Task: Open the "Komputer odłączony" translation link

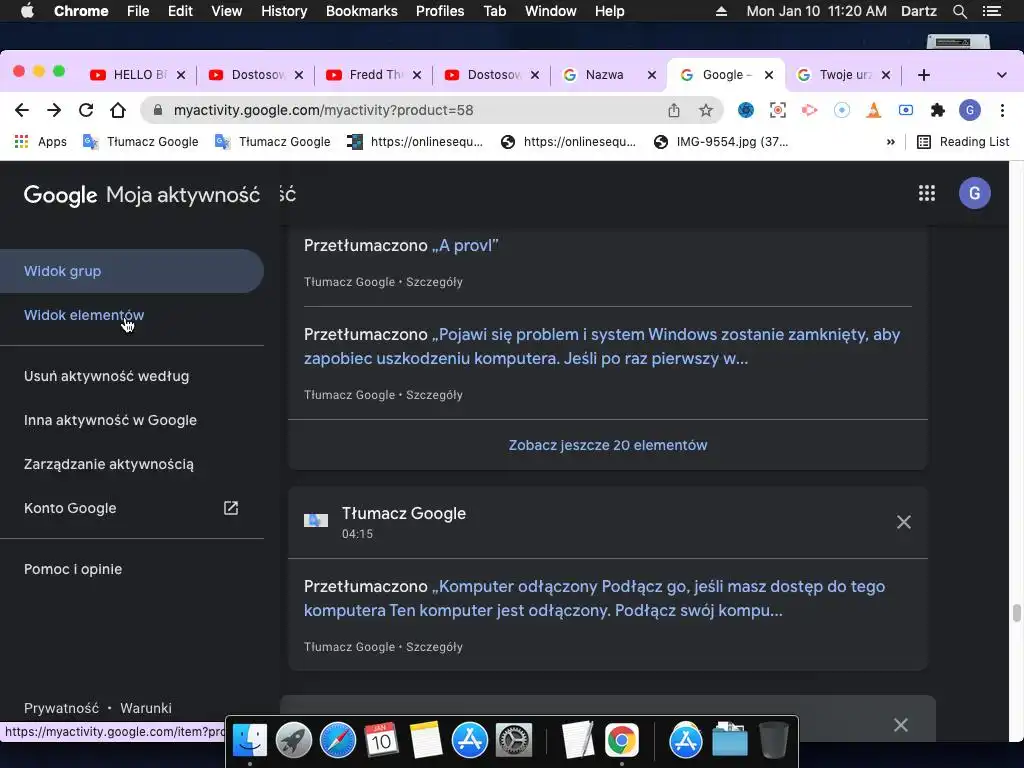Action: (x=594, y=598)
